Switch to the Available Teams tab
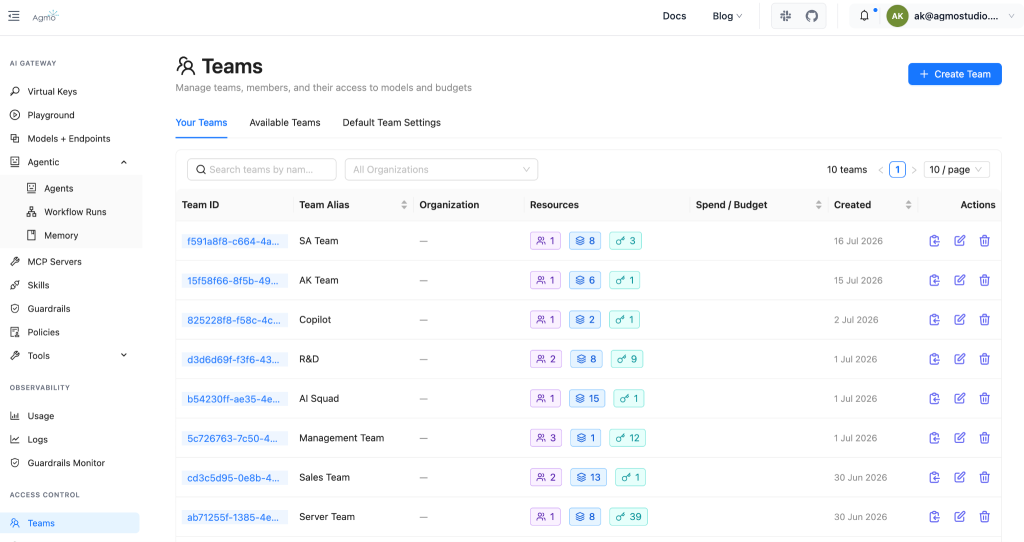Screen dimensions: 1024x542 (x=285, y=123)
